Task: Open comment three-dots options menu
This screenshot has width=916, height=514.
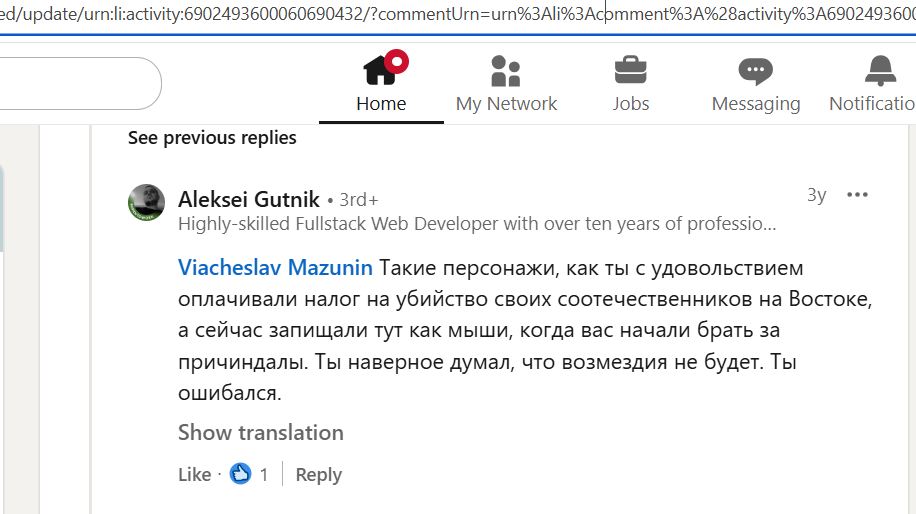Action: tap(857, 195)
